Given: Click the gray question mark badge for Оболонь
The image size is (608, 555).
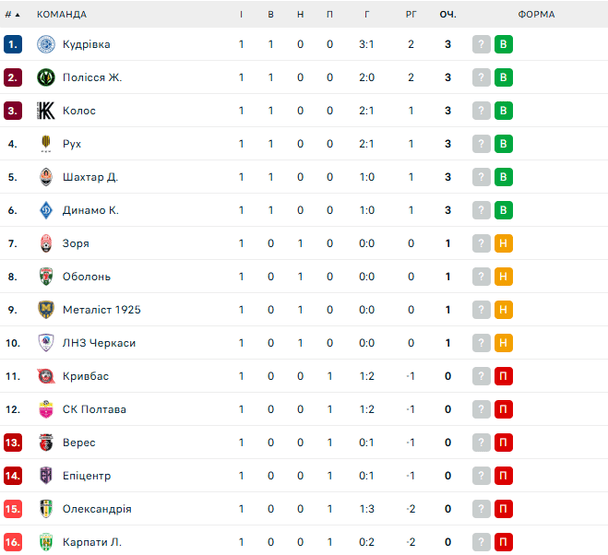Looking at the screenshot, I should [481, 277].
